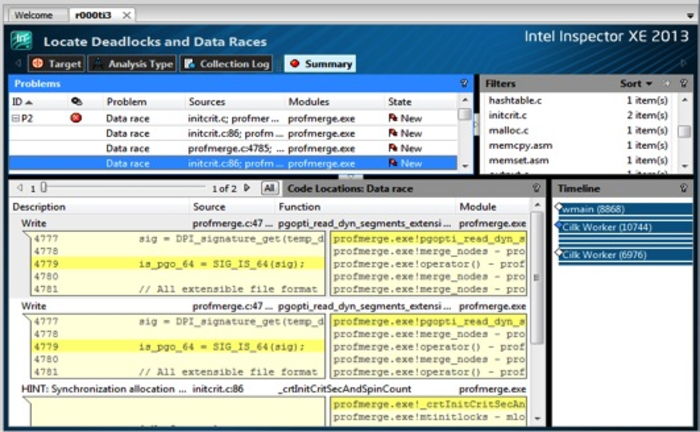Image resolution: width=700 pixels, height=432 pixels.
Task: Click left navigation arrow beside Target
Action: click(x=18, y=63)
